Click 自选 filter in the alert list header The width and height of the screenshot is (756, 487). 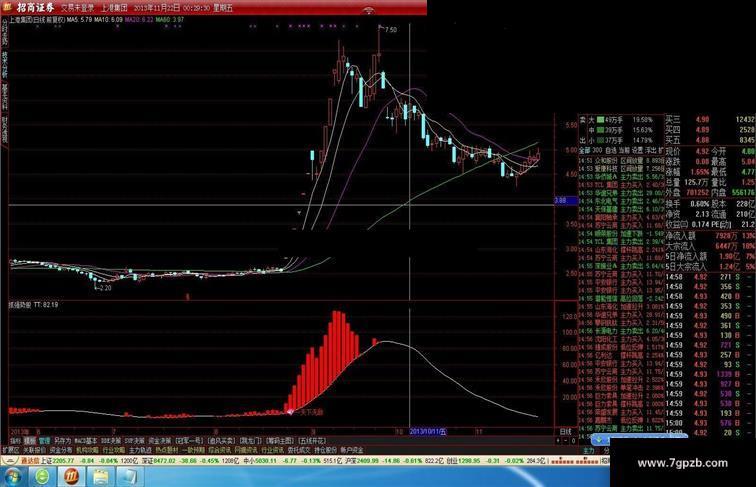click(x=610, y=150)
